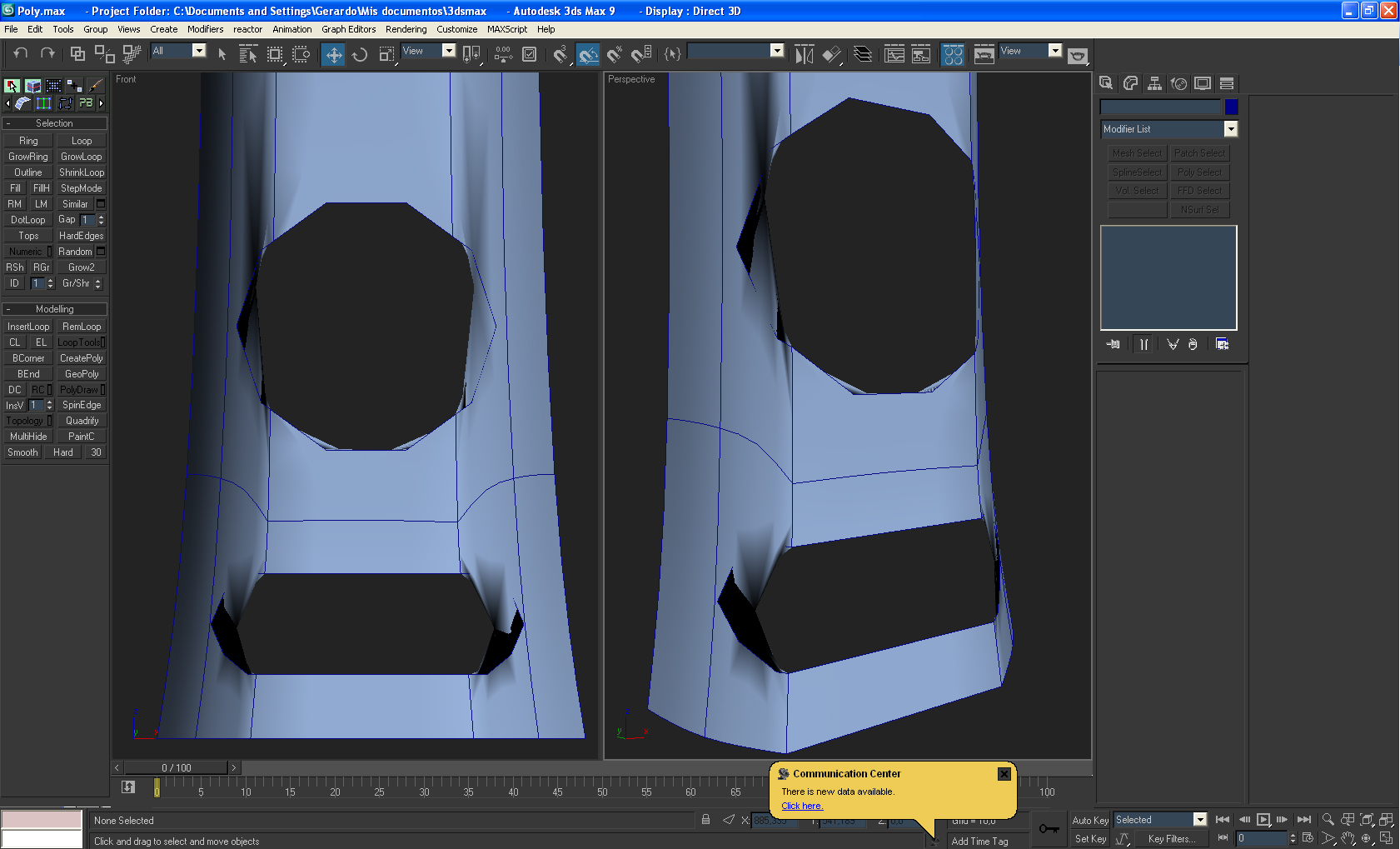The image size is (1400, 849).
Task: Click the Undo arrow in the toolbar
Action: [x=21, y=53]
